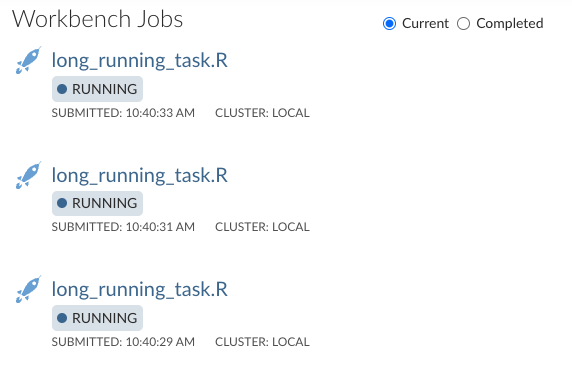
Task: Click CLUSTER: LOCAL of the middle job
Action: (262, 227)
